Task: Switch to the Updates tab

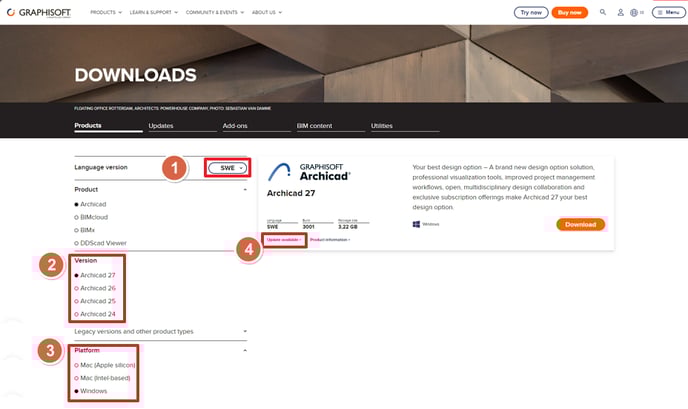Action: coord(183,126)
